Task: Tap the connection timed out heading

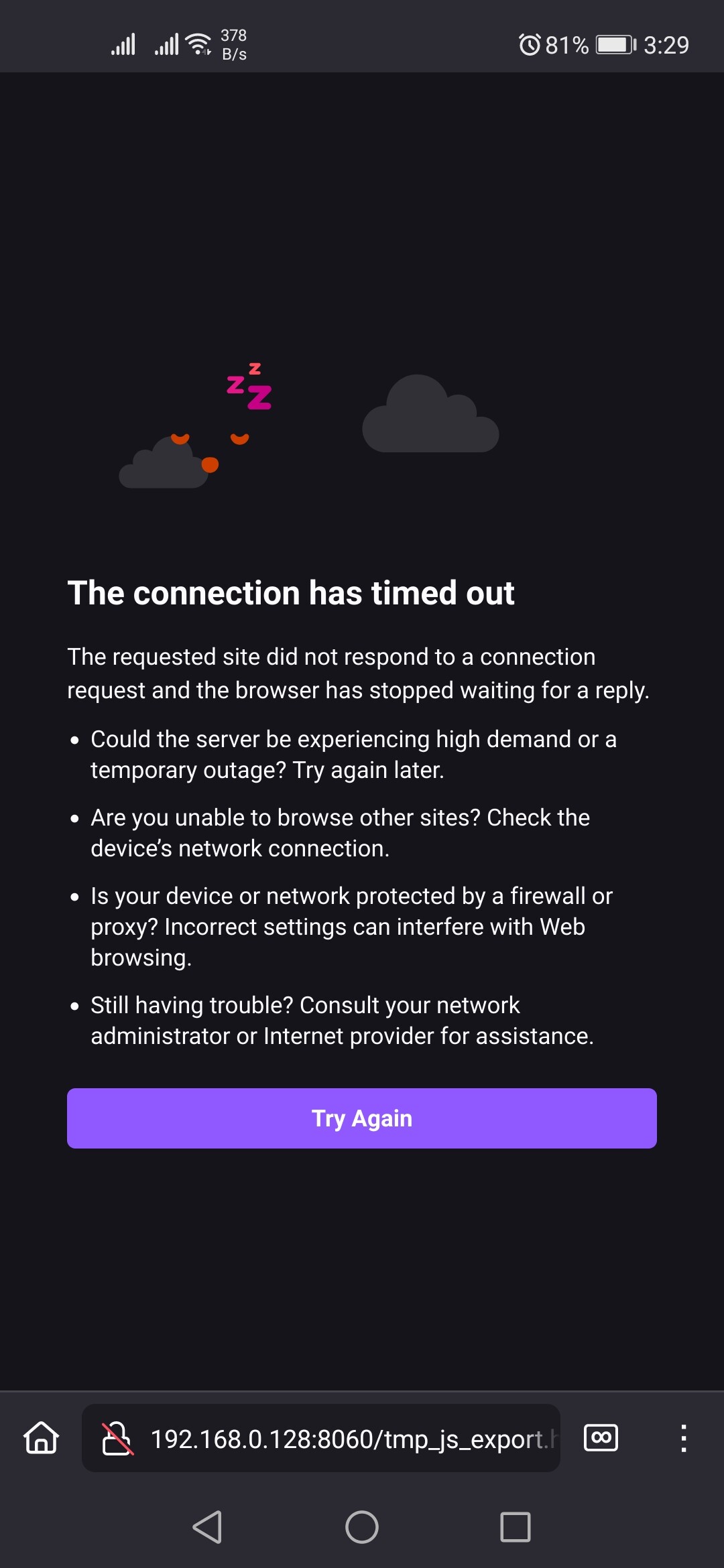Action: click(x=291, y=593)
